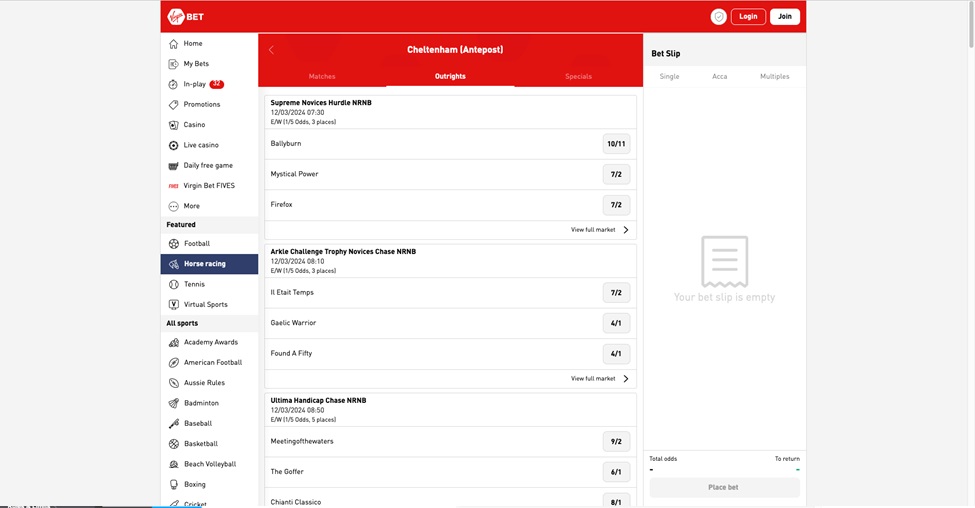The image size is (975, 508).
Task: Switch to Acca bet slip tab
Action: [719, 77]
